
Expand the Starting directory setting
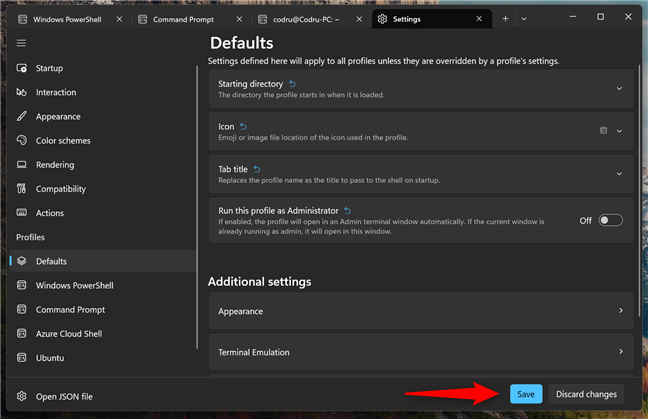[x=619, y=88]
